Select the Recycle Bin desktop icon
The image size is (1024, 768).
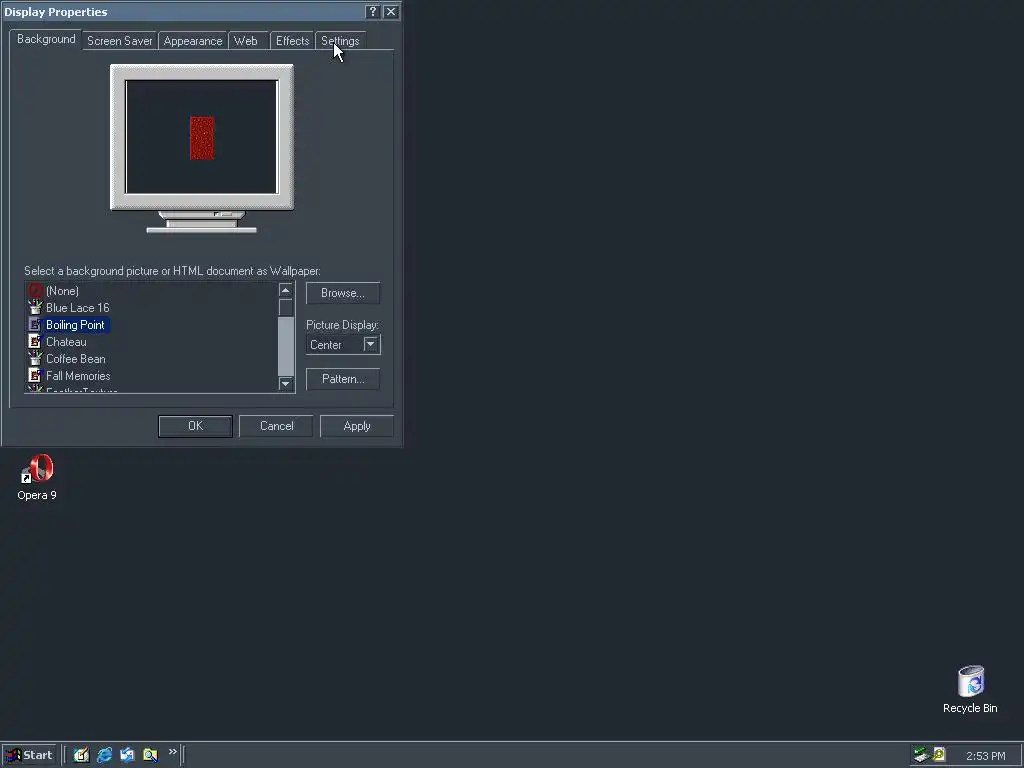(x=970, y=690)
